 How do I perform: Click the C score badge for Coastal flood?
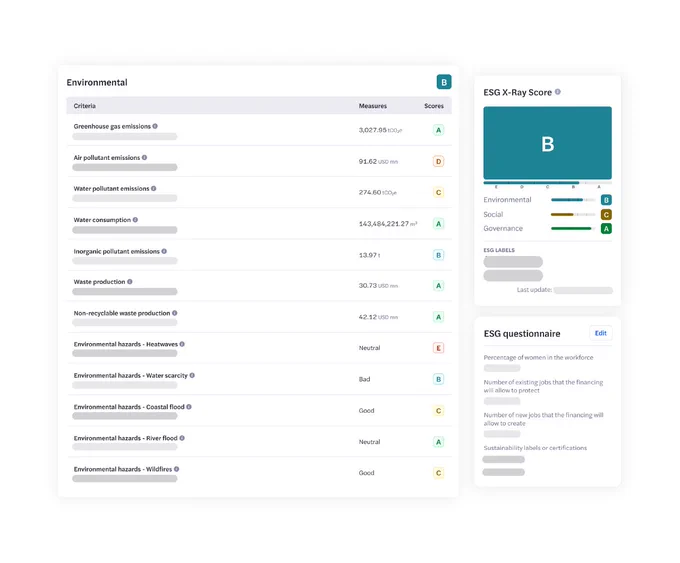(438, 411)
